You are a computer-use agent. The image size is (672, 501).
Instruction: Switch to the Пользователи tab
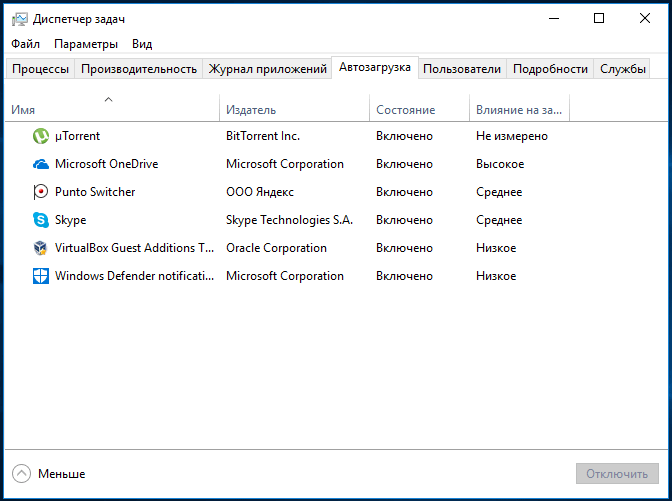pos(462,69)
